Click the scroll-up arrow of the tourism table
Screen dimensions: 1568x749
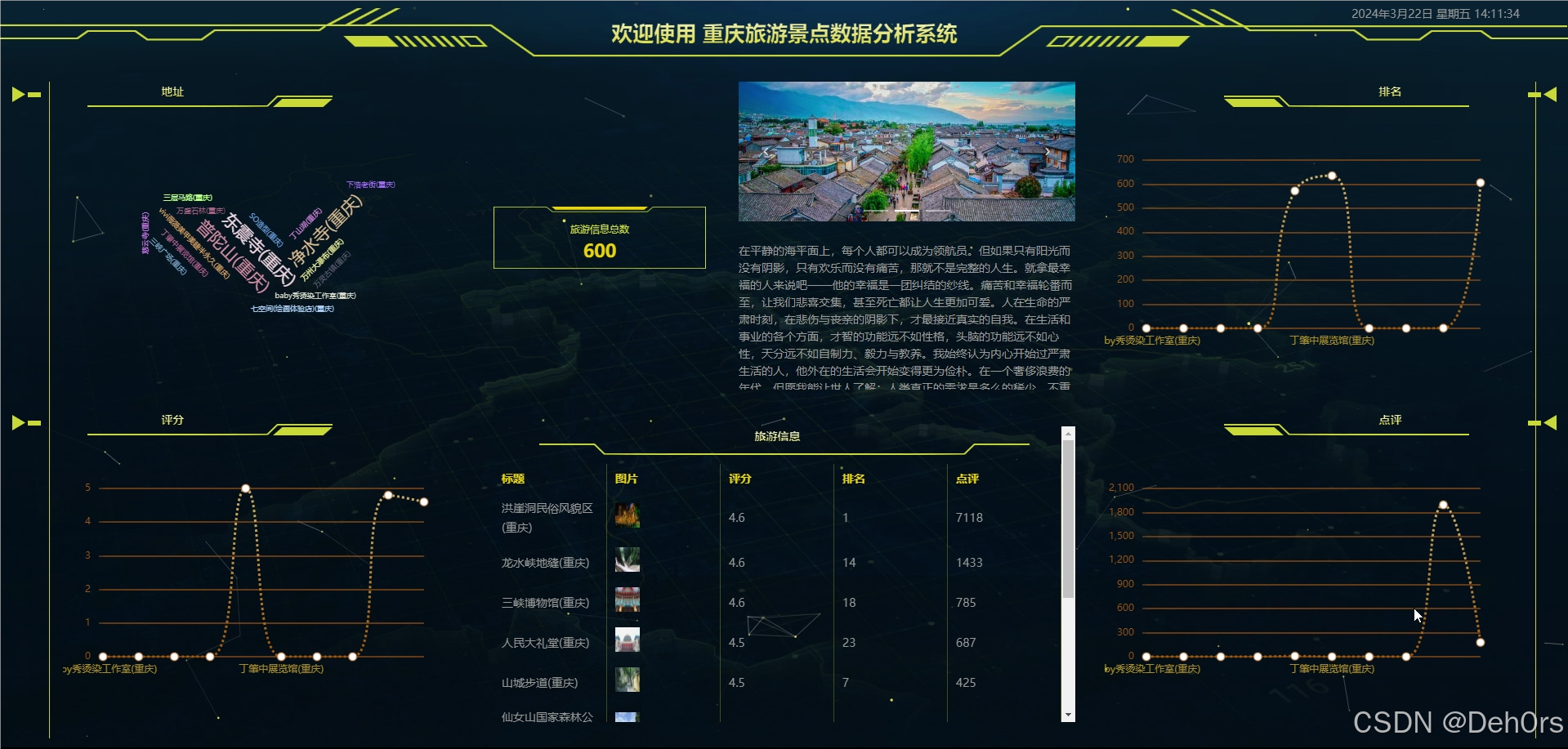(1068, 434)
